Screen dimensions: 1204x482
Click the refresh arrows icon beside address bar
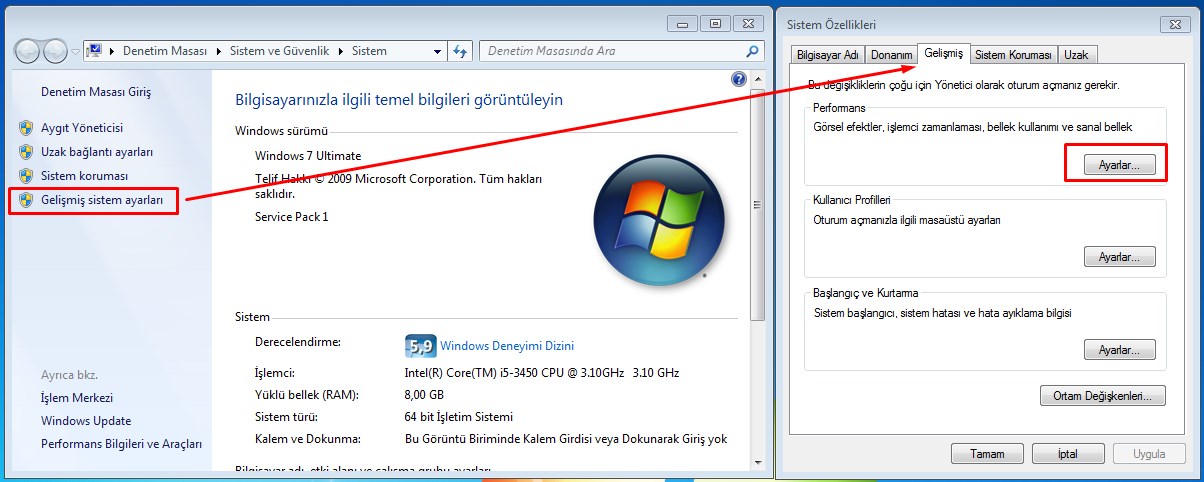[460, 51]
